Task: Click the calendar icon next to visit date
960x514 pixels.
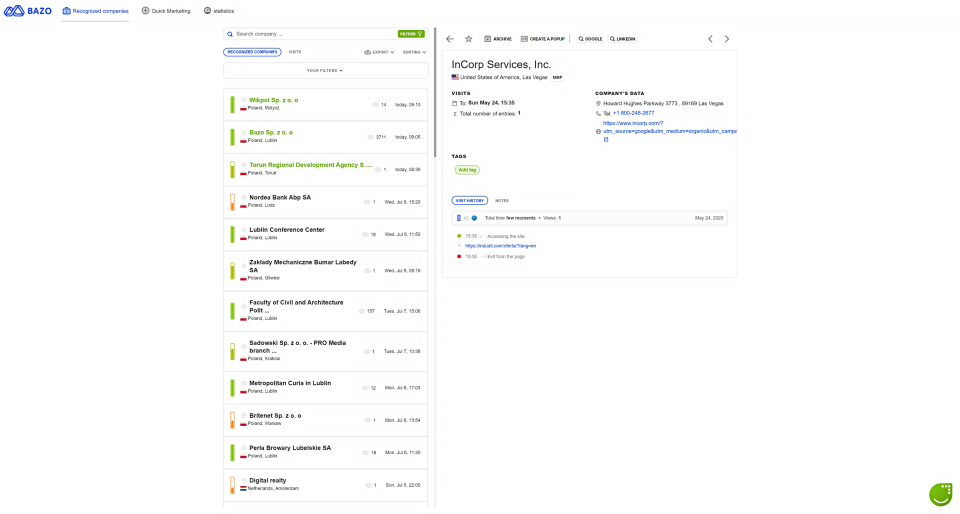Action: (x=454, y=103)
